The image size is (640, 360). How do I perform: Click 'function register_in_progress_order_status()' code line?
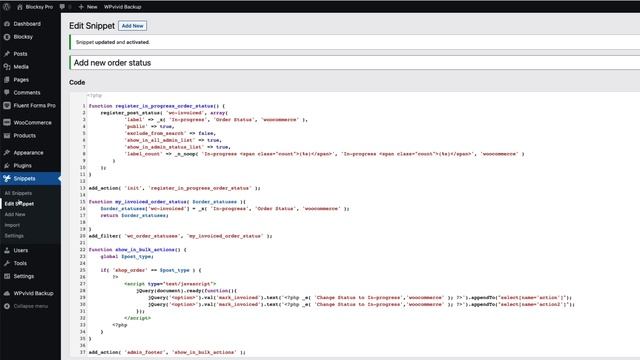click(x=157, y=106)
